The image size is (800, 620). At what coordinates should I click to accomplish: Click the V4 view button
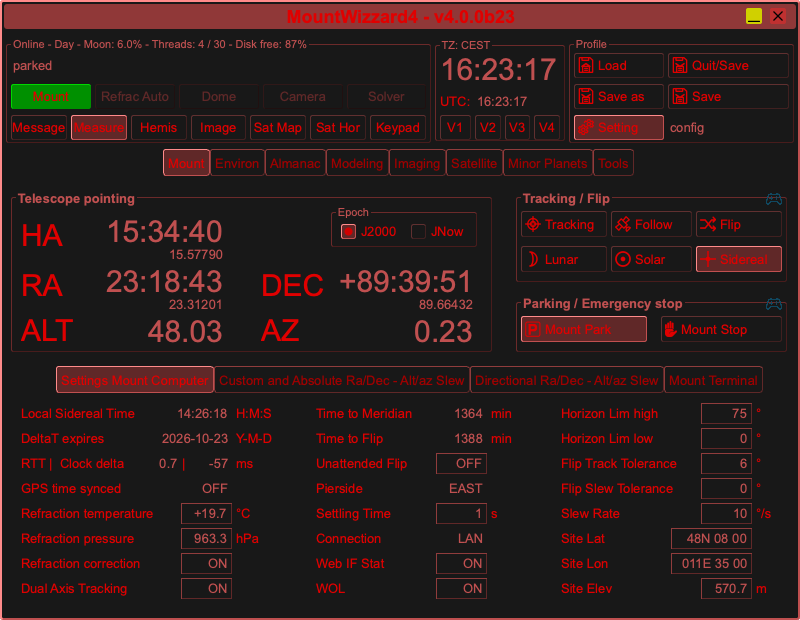pos(547,128)
